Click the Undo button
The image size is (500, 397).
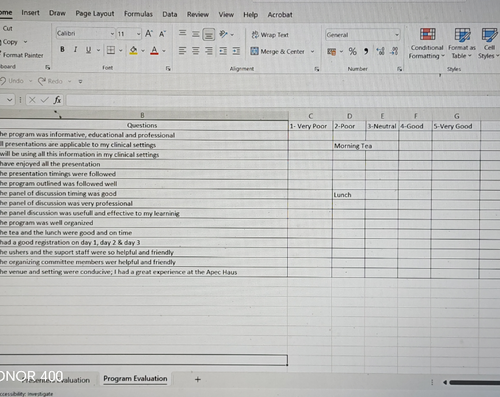13,81
